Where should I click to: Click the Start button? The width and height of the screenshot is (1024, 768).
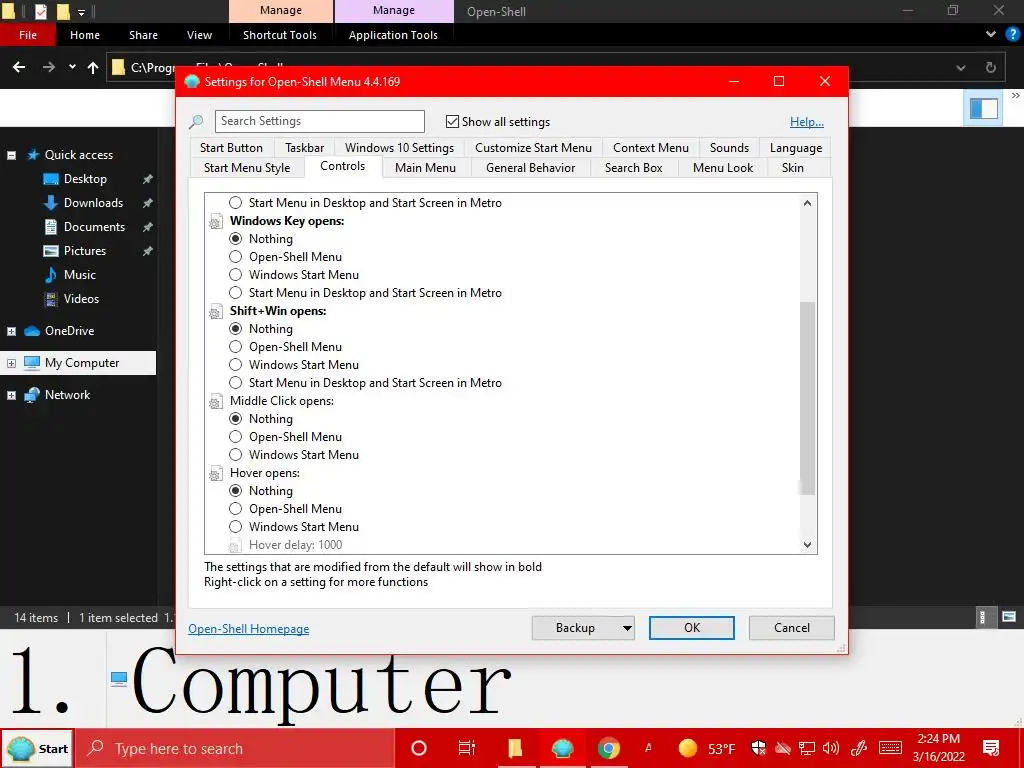pos(37,748)
